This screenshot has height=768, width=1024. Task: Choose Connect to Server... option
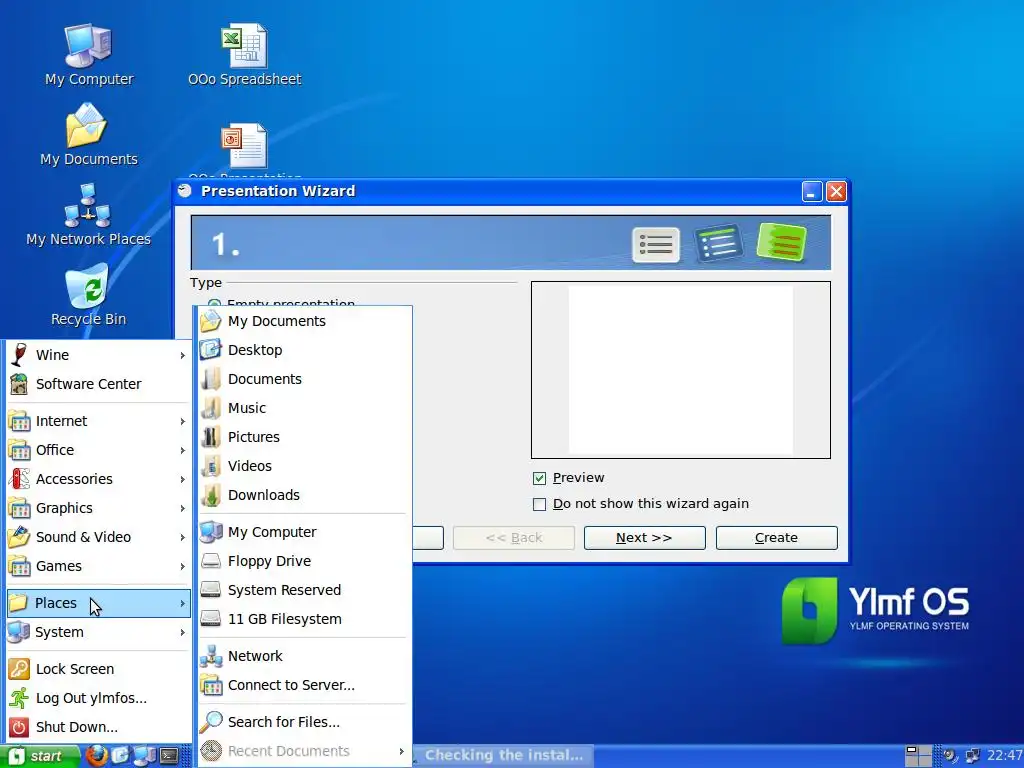click(x=303, y=685)
